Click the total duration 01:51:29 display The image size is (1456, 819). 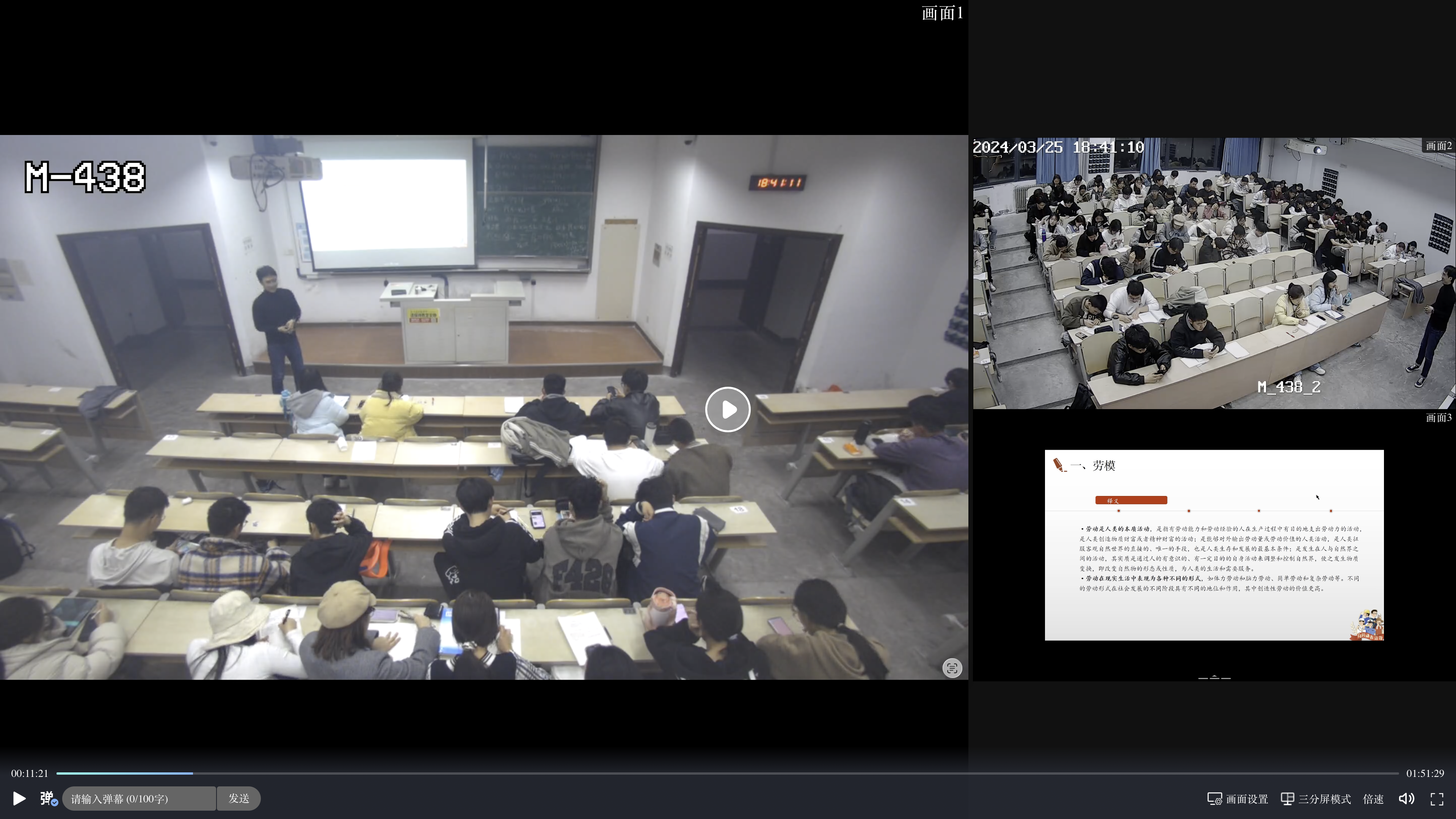[1425, 773]
